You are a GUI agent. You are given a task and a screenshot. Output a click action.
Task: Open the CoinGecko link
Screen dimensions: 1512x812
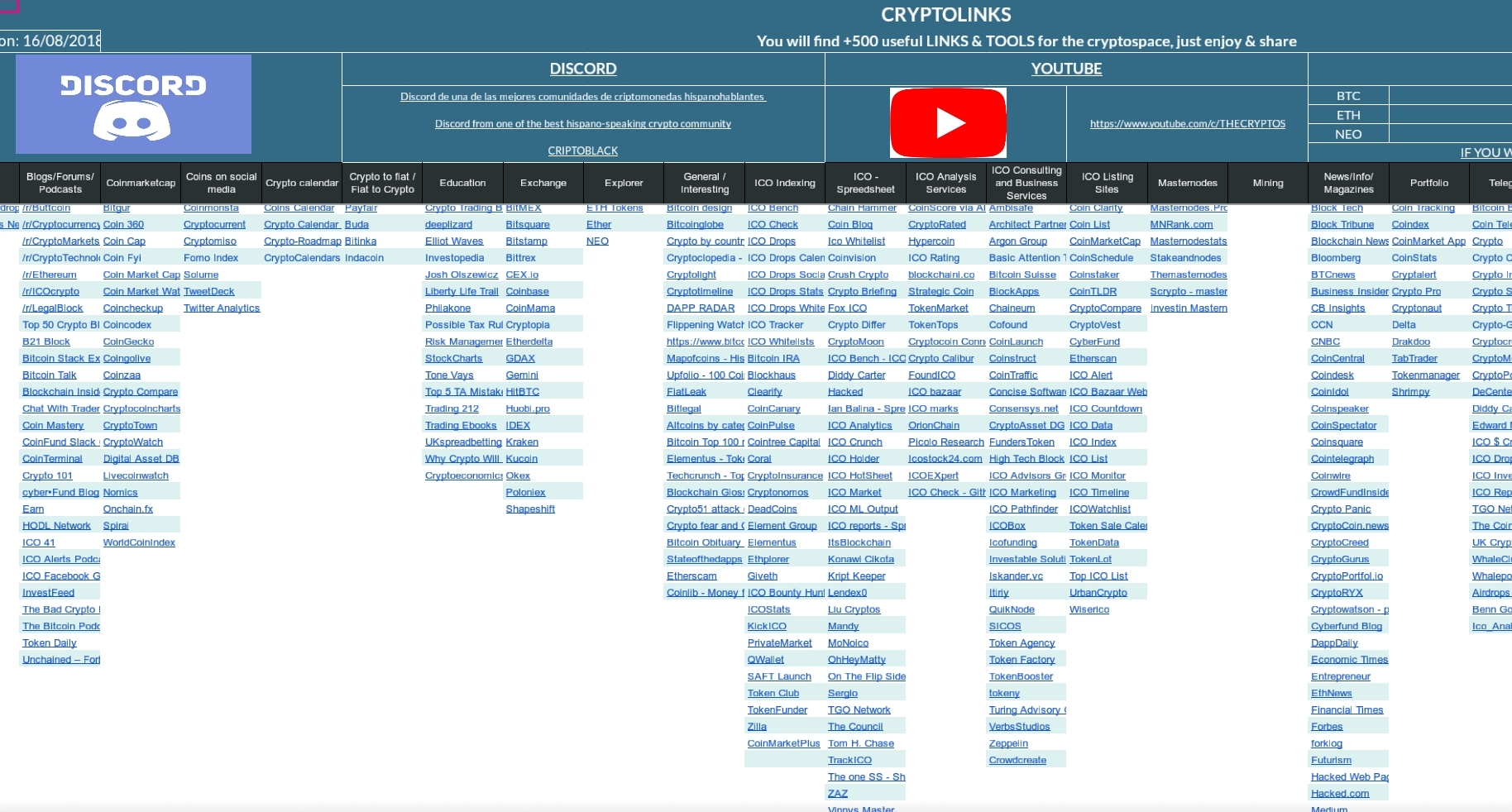point(128,342)
